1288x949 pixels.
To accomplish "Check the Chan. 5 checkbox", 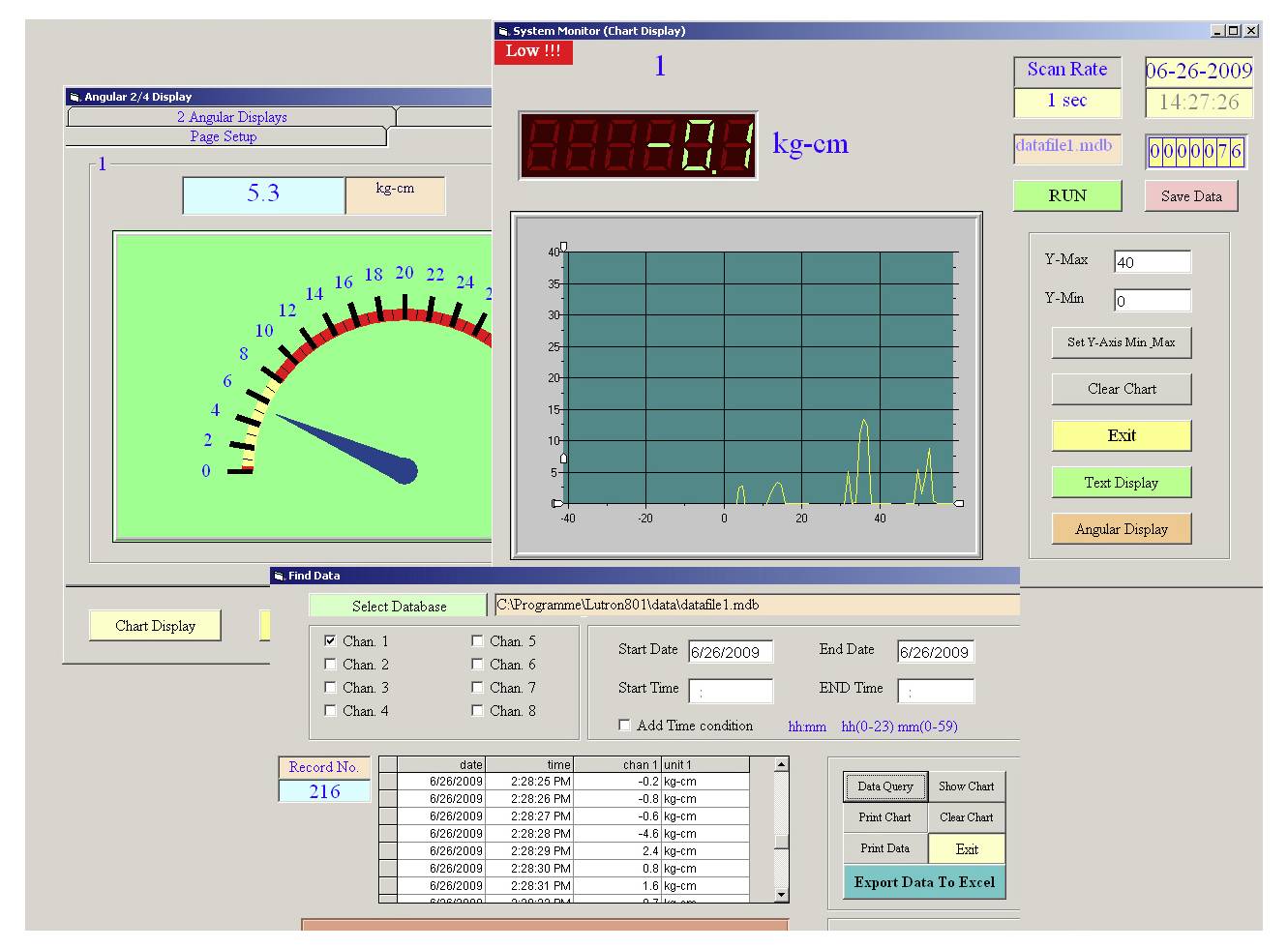I will [x=478, y=640].
